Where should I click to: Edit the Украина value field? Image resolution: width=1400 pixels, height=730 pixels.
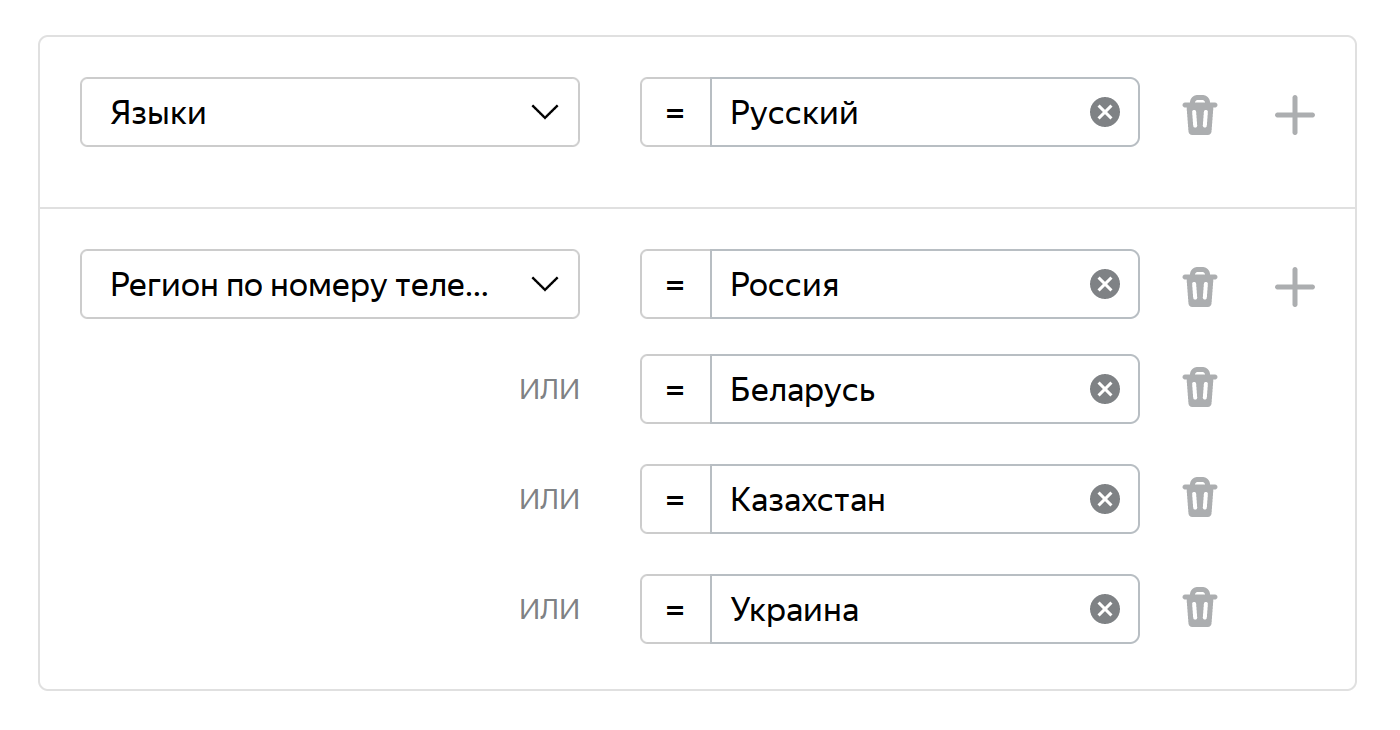pos(900,609)
